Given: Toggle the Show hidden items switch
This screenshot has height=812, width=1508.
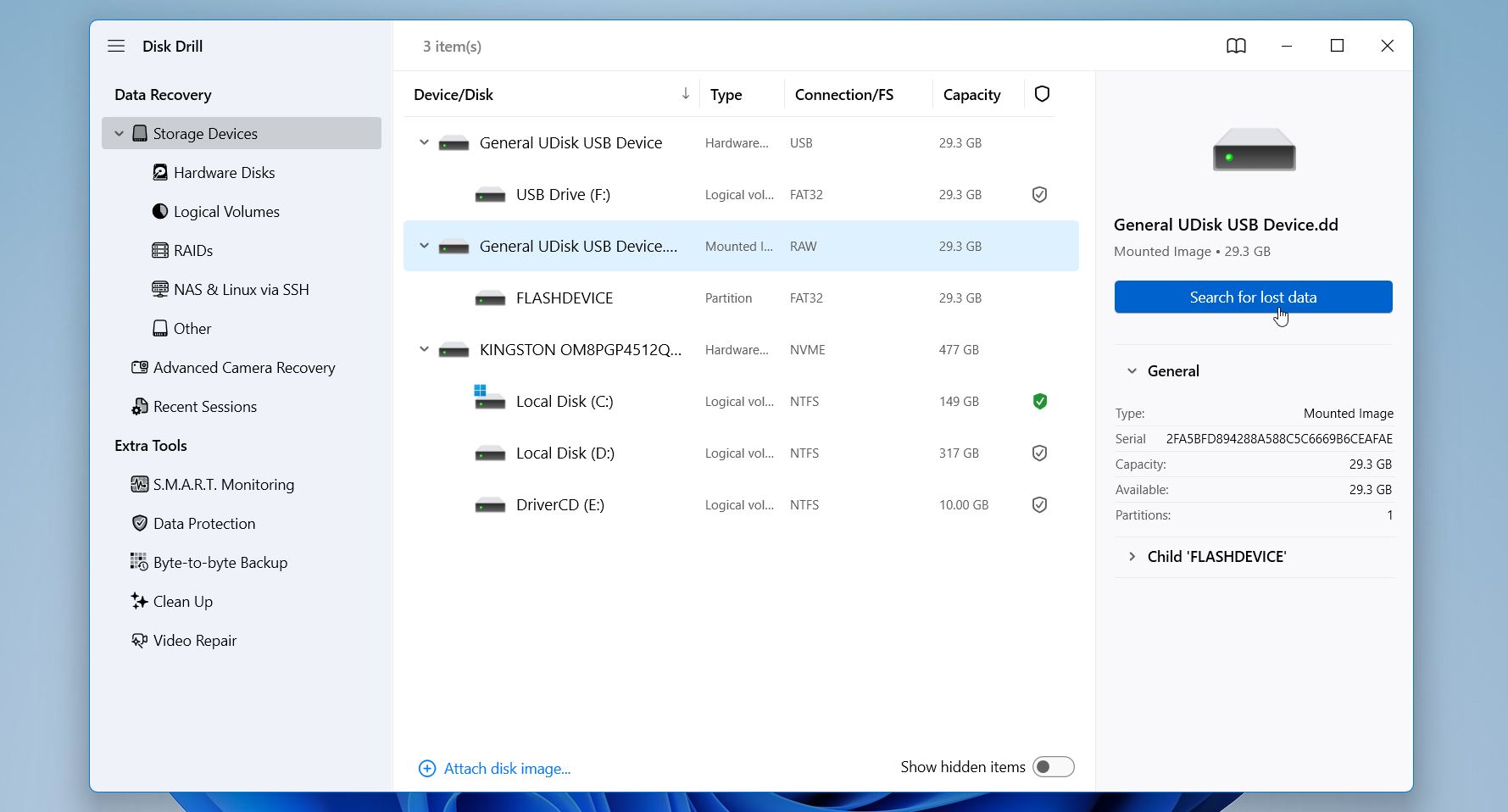Looking at the screenshot, I should pyautogui.click(x=1053, y=767).
